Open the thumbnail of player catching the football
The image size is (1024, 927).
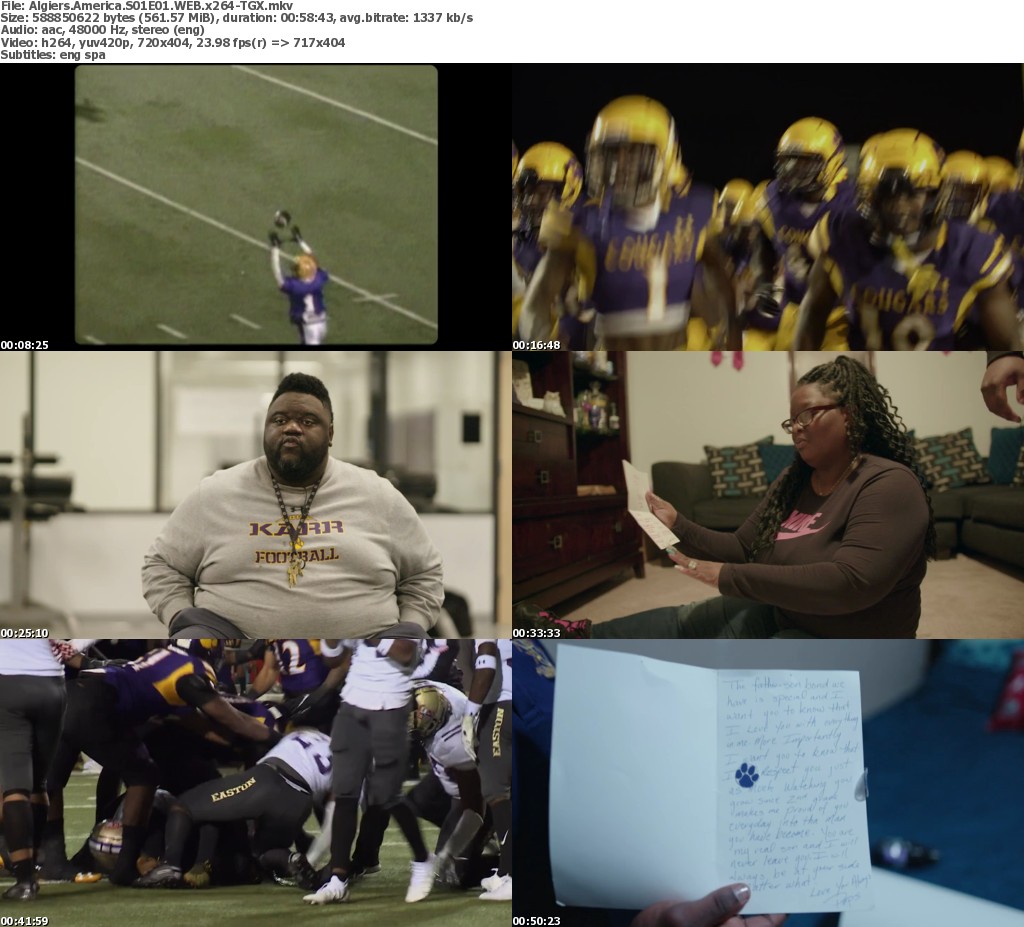[256, 205]
